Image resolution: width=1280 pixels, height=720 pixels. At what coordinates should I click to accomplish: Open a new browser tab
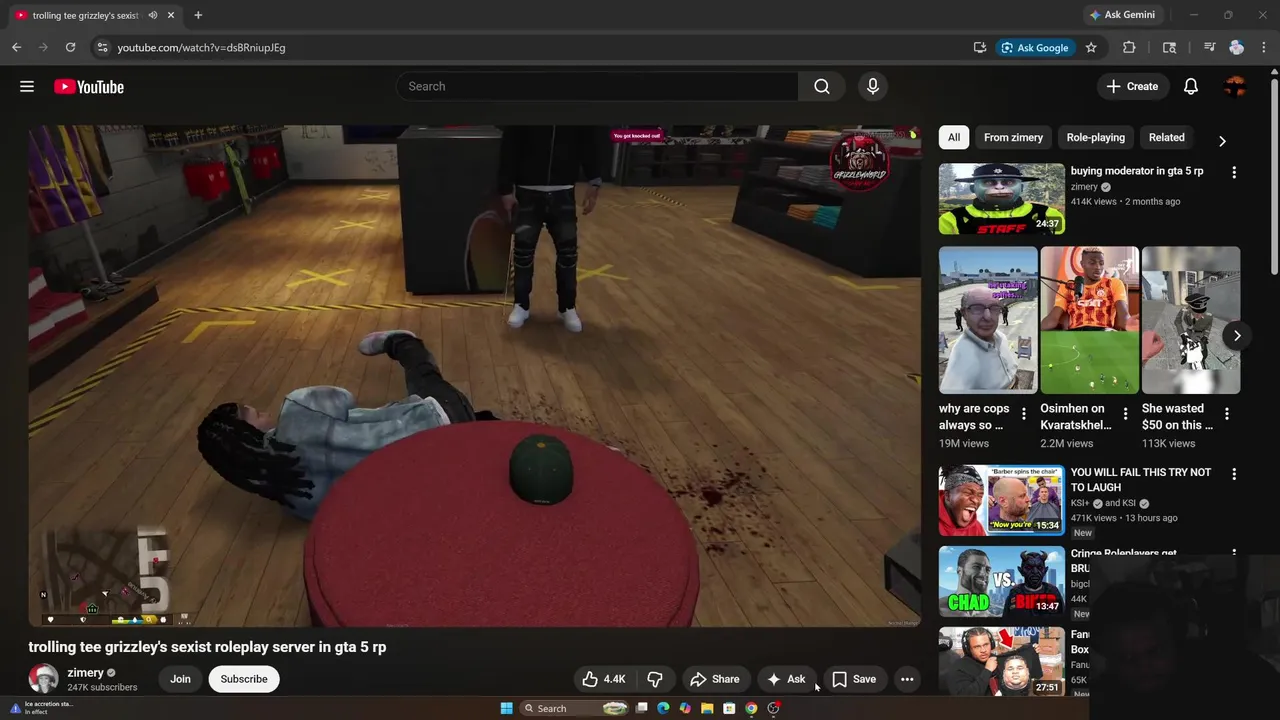(x=198, y=15)
